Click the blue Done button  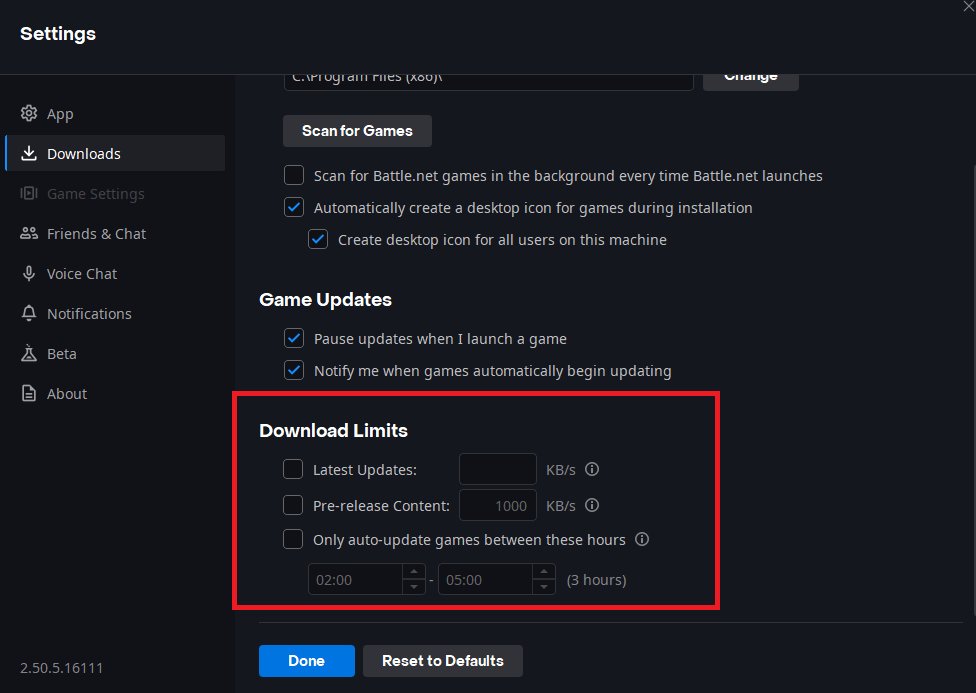click(307, 661)
